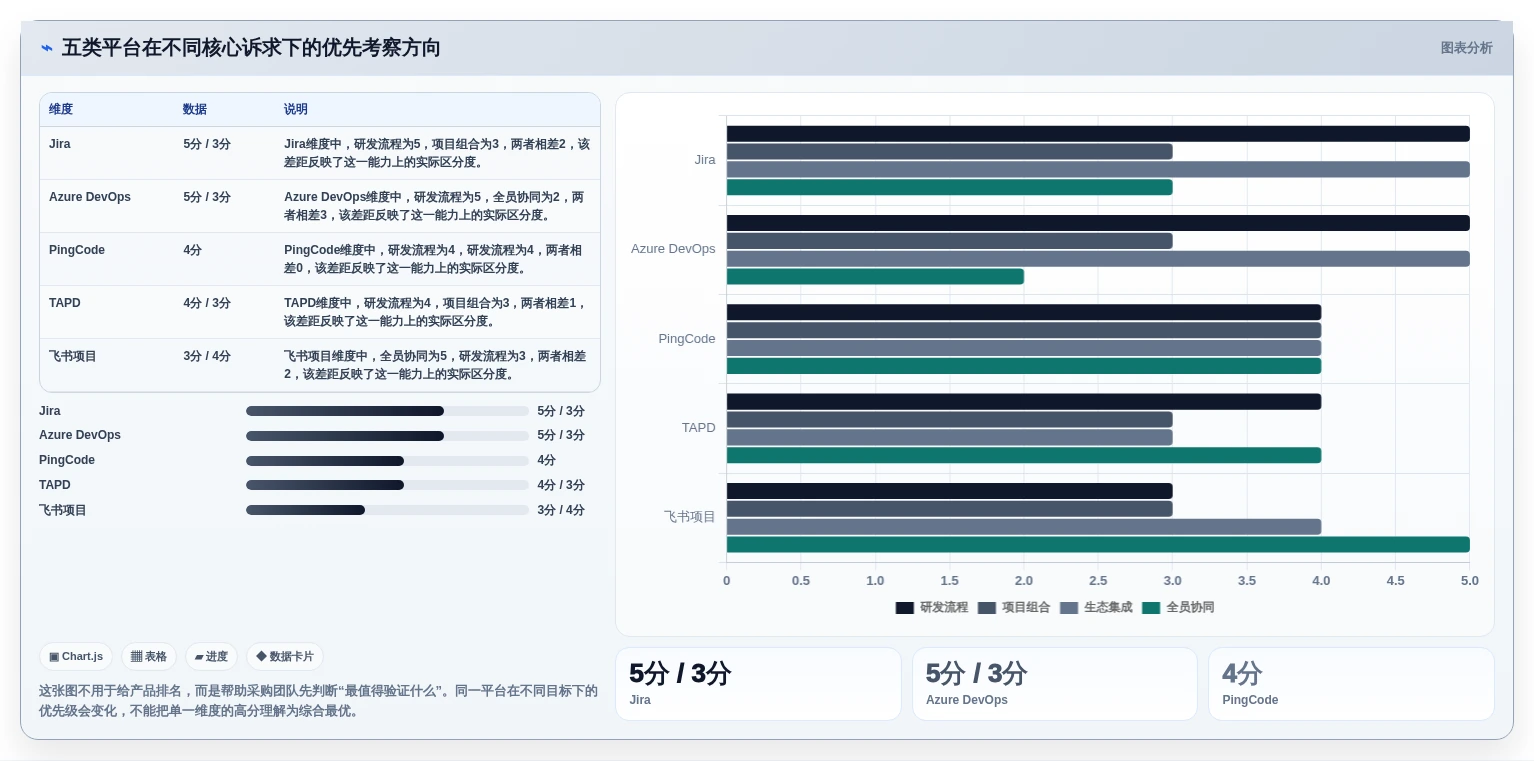Click the PingCode 生态集成 bar in chart
This screenshot has width=1534, height=761.
tap(1024, 348)
